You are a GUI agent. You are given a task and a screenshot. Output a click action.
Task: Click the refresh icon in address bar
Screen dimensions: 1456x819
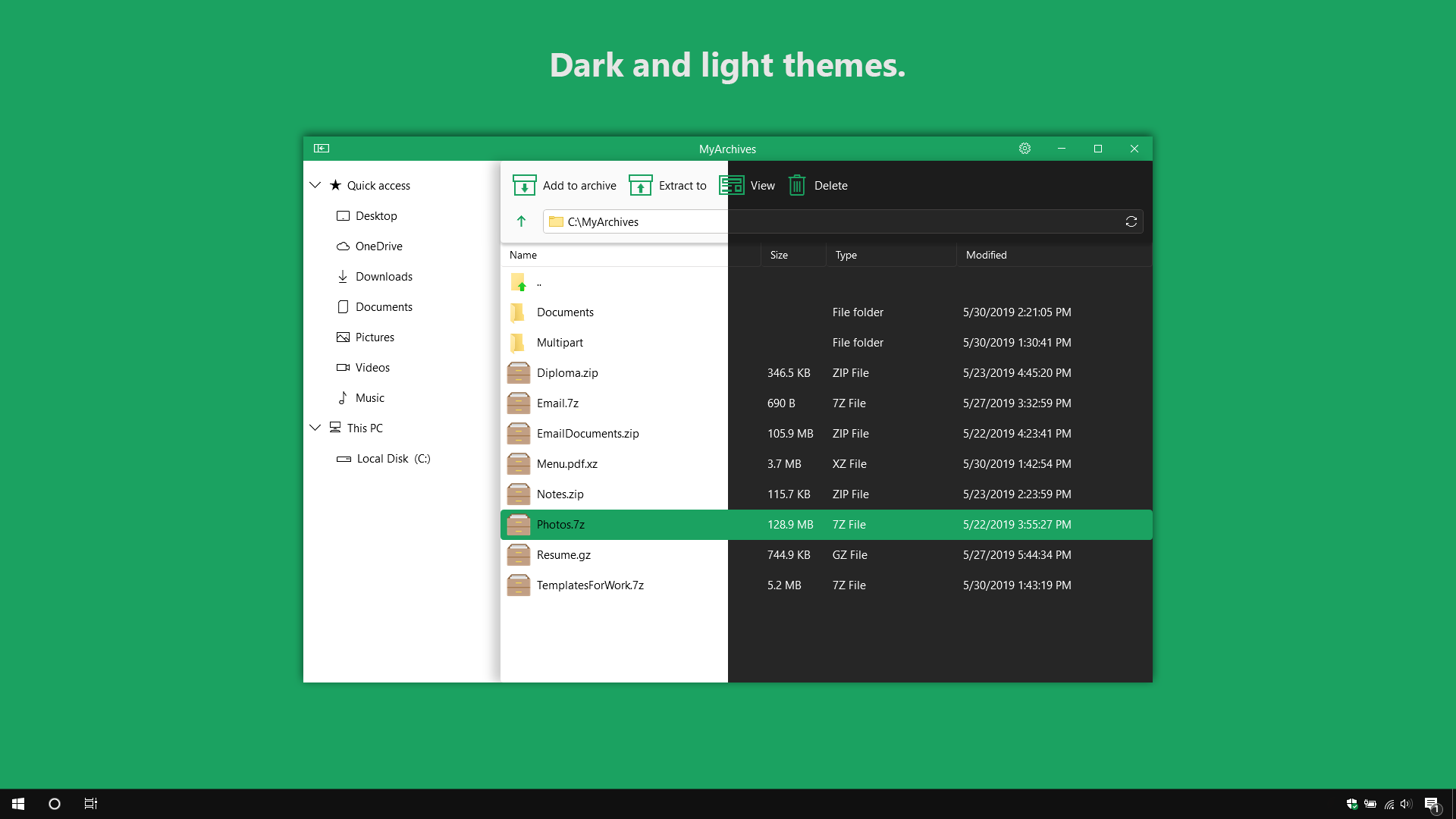coord(1131,221)
